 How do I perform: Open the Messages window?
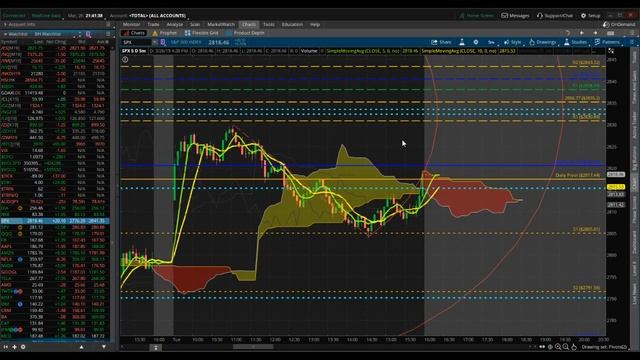[515, 16]
